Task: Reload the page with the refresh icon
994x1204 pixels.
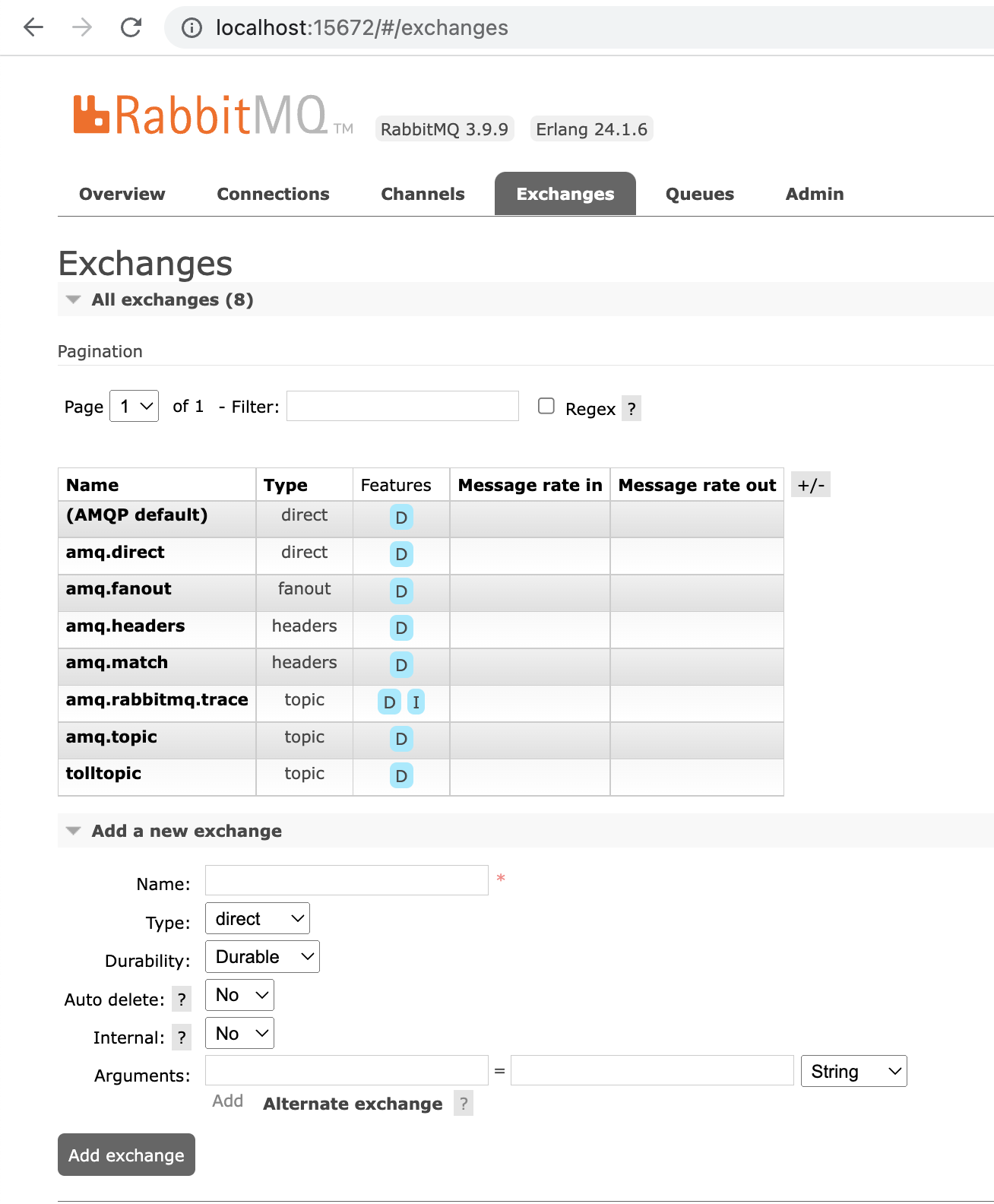Action: [x=131, y=27]
